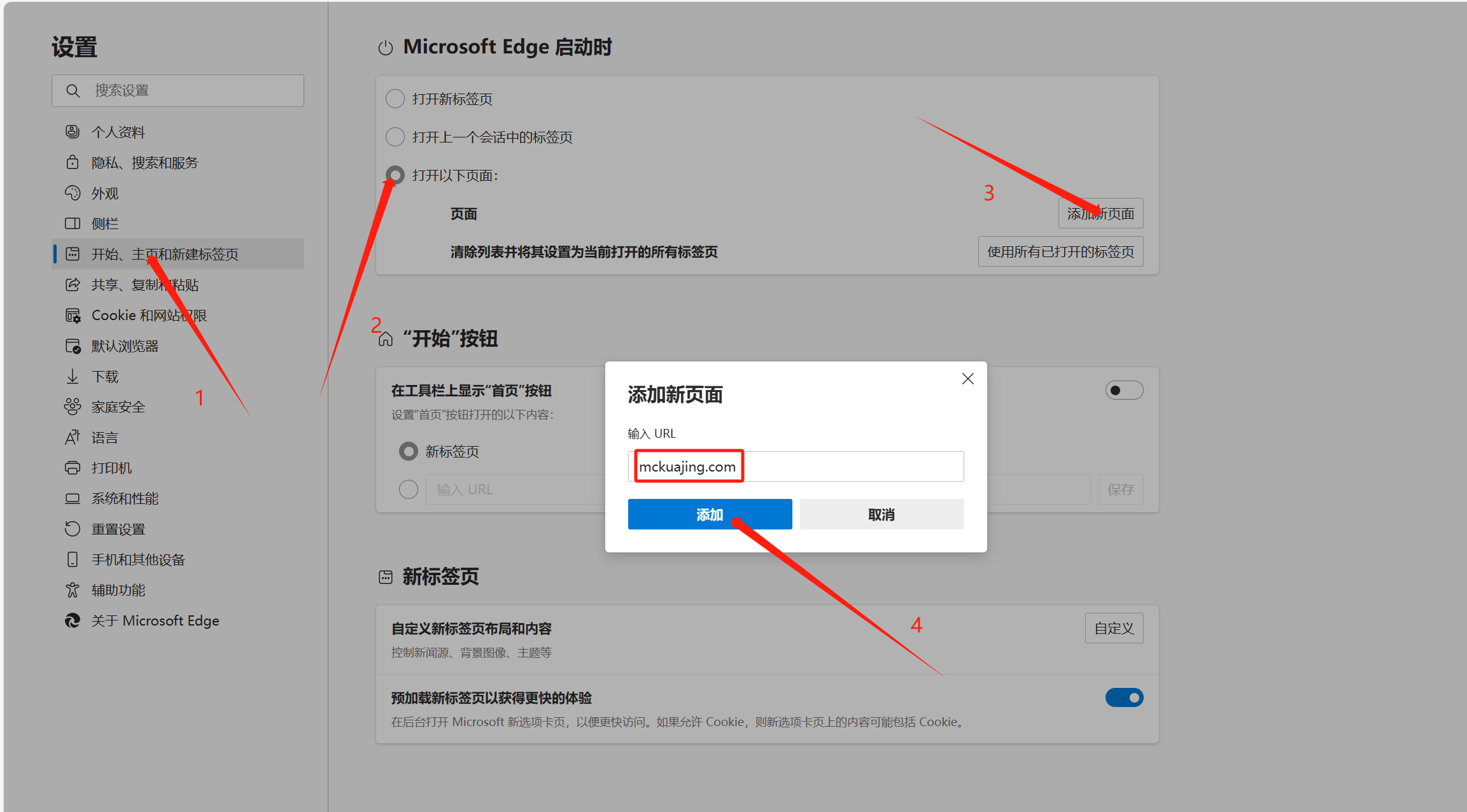Open 语言 in the sidebar
1467x812 pixels.
(x=178, y=437)
